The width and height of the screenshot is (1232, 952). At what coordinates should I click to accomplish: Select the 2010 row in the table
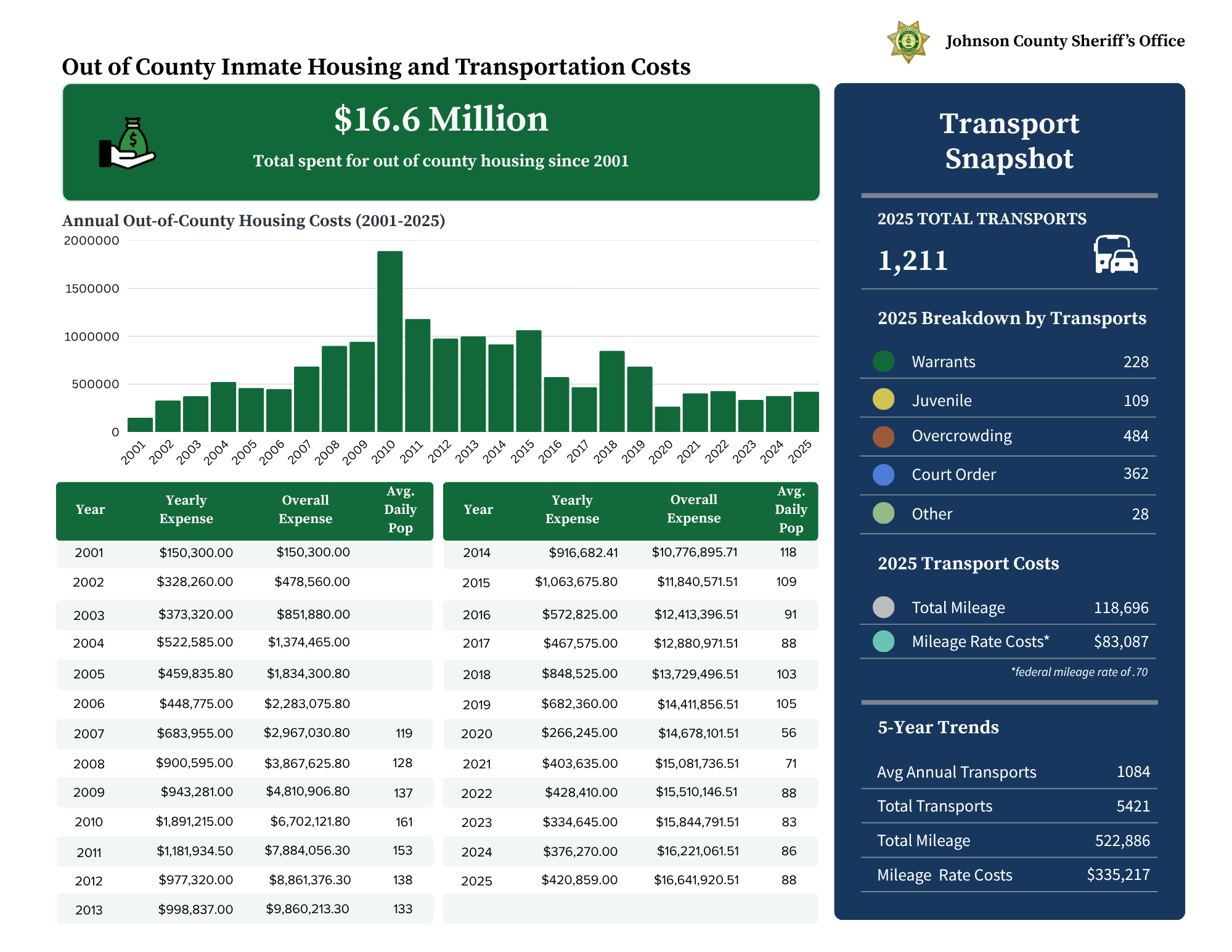[x=245, y=821]
